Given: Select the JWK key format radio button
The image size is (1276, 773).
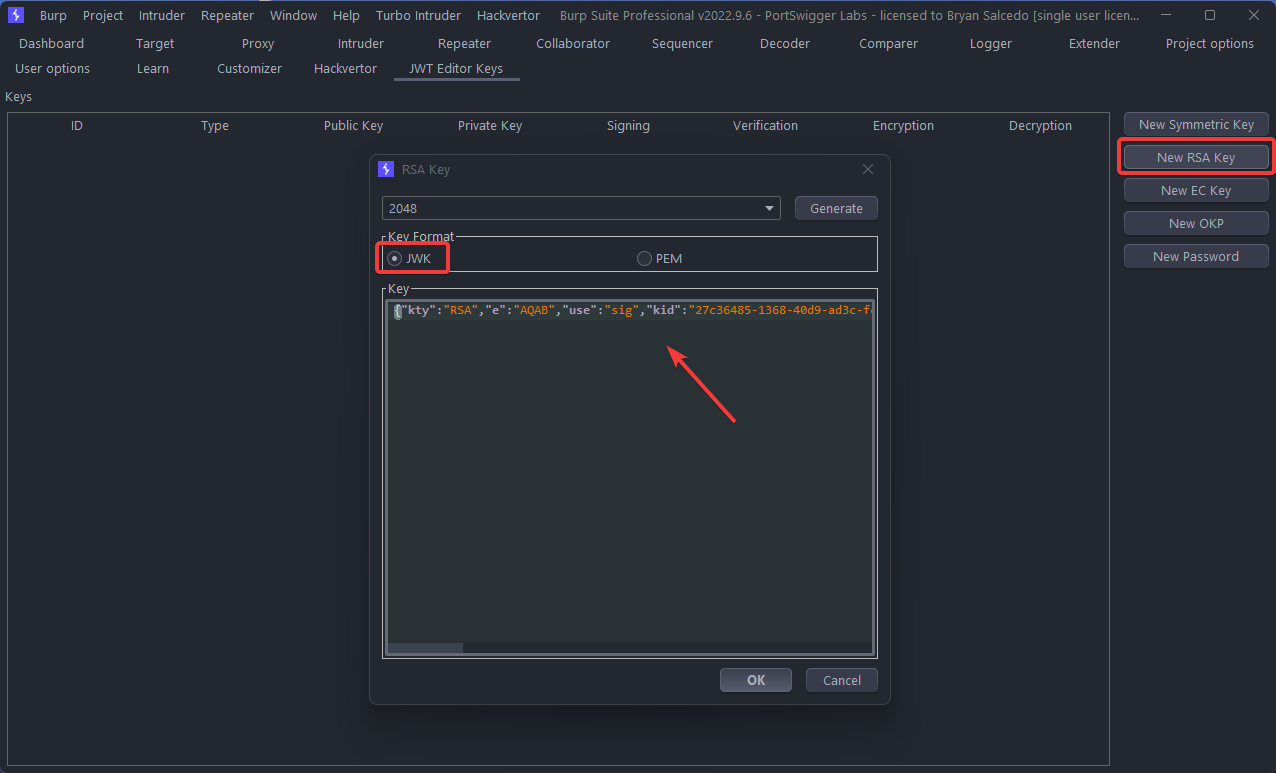Looking at the screenshot, I should 395,258.
